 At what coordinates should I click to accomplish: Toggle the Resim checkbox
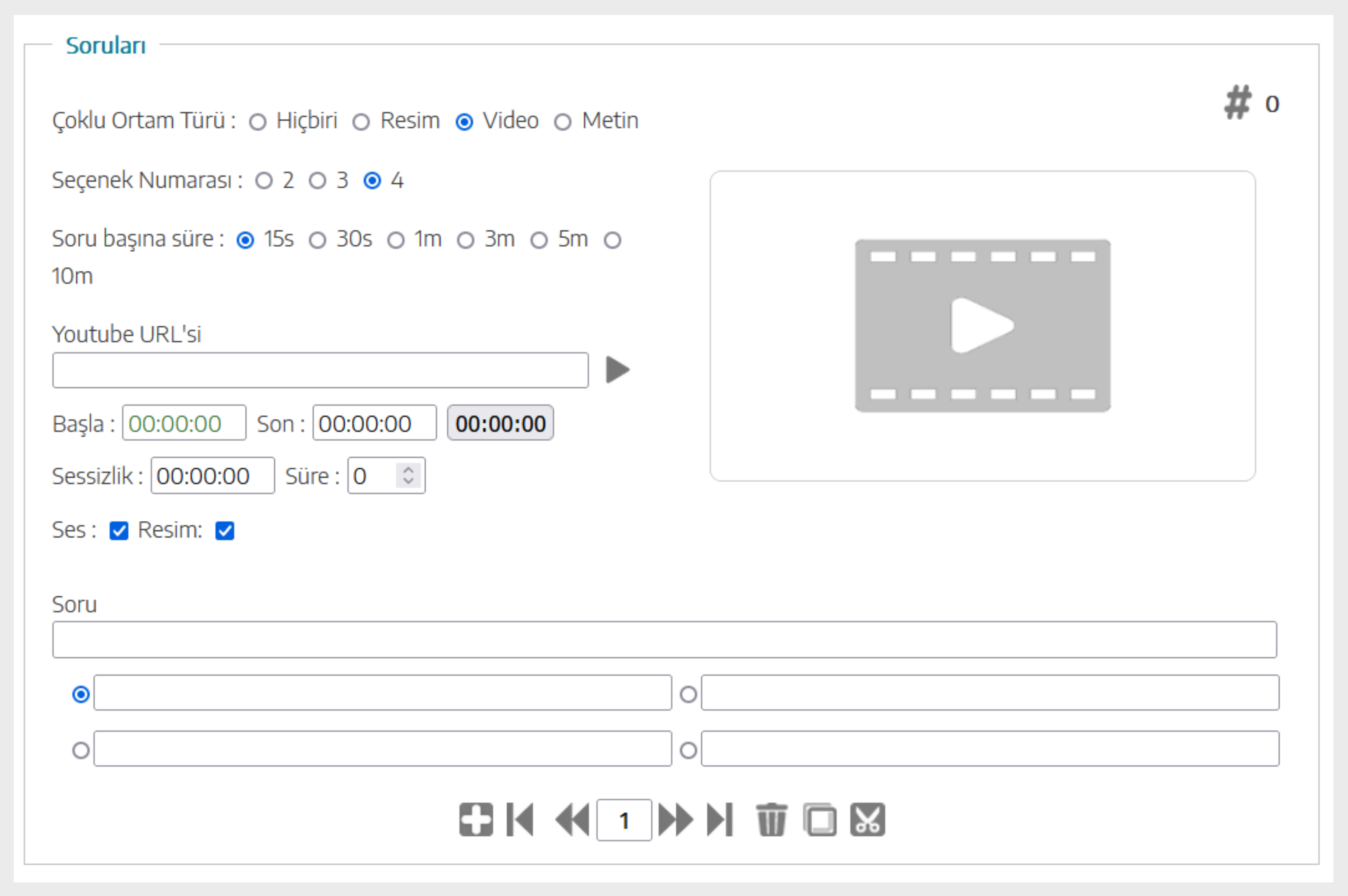point(225,531)
